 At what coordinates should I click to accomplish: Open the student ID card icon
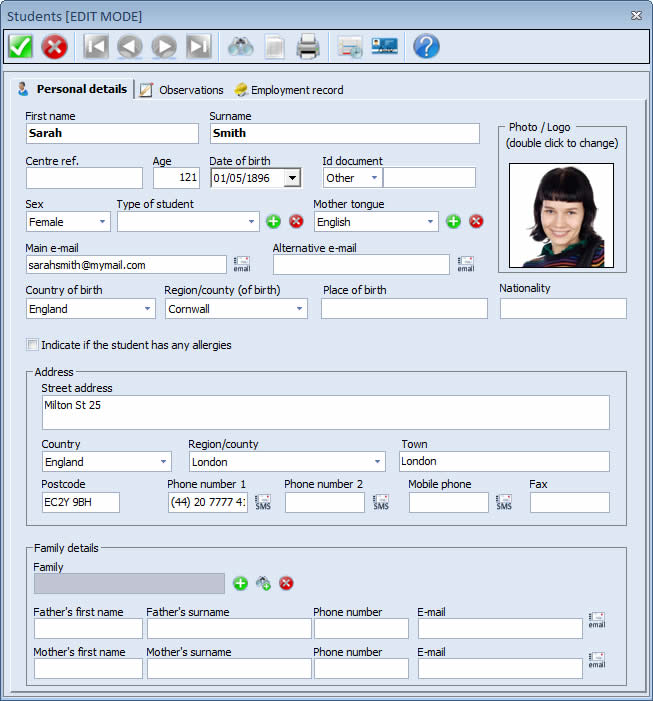point(384,46)
